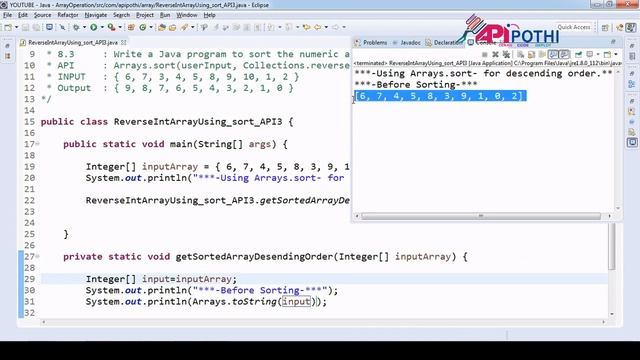Click the Open Type toolbar icon

click(162, 27)
